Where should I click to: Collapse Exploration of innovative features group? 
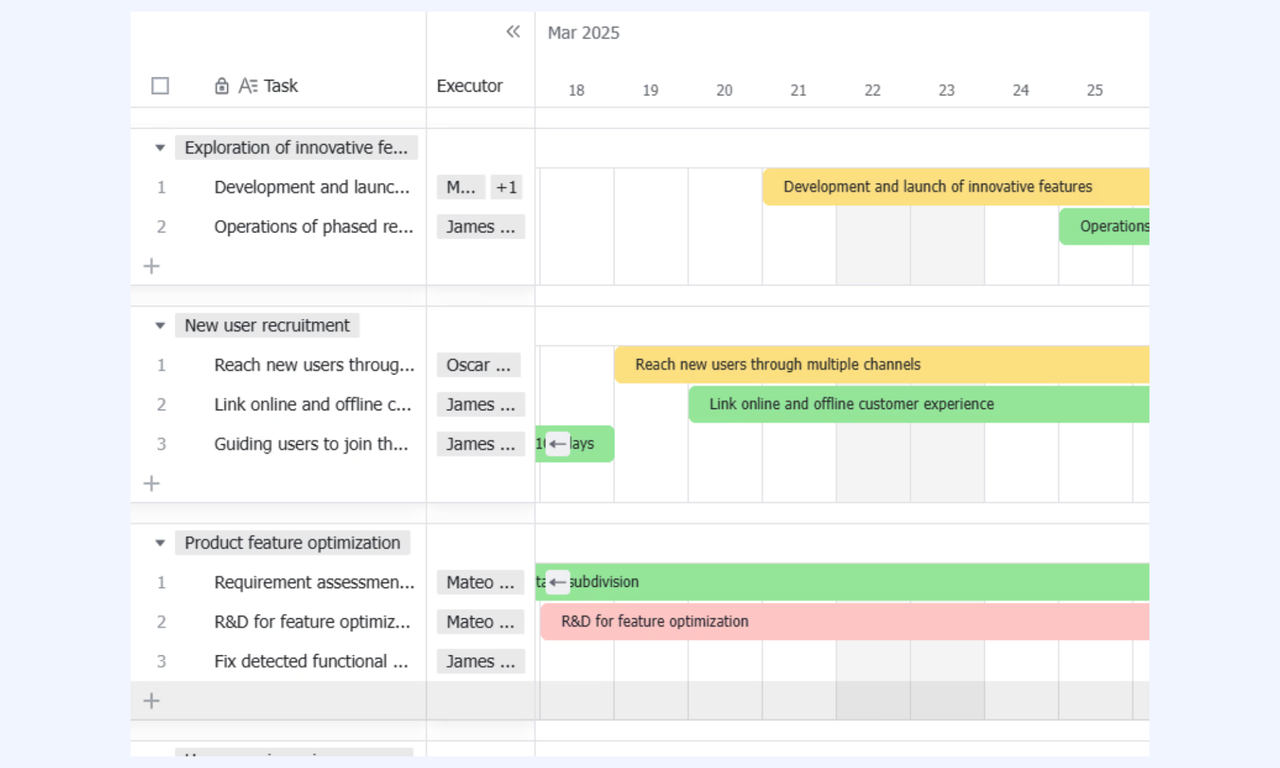click(160, 148)
